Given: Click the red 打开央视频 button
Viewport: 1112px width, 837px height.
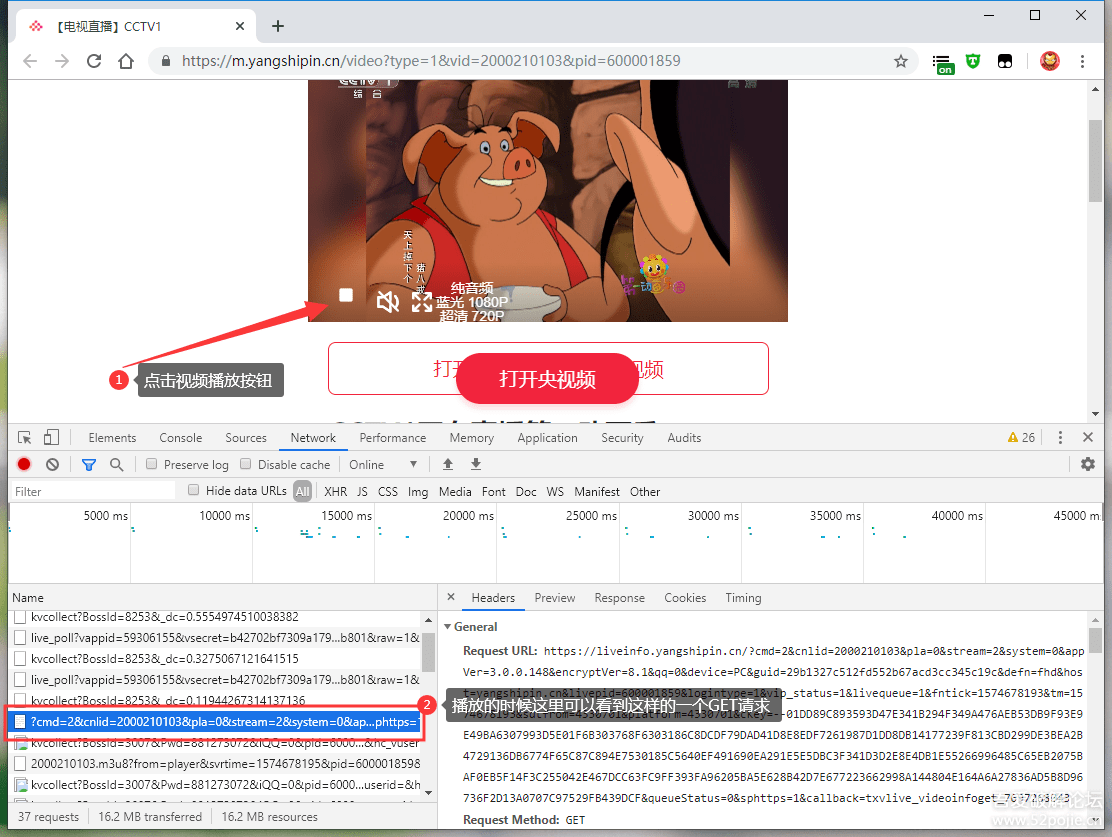Looking at the screenshot, I should [x=547, y=379].
